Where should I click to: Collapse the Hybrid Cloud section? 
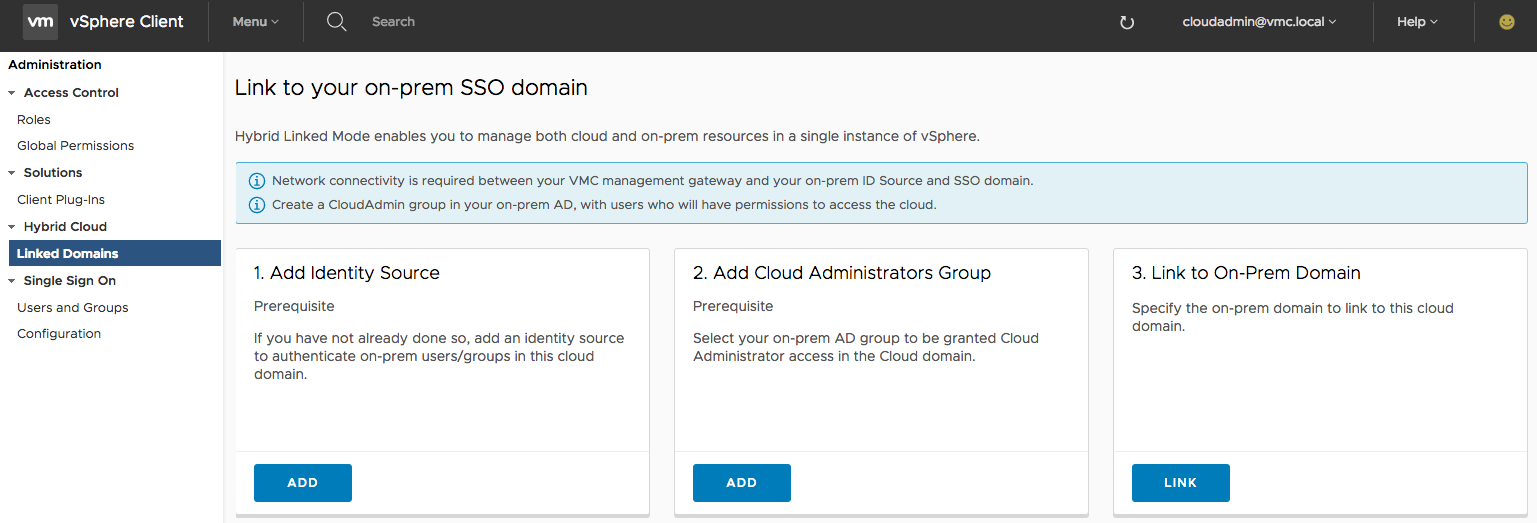click(12, 227)
